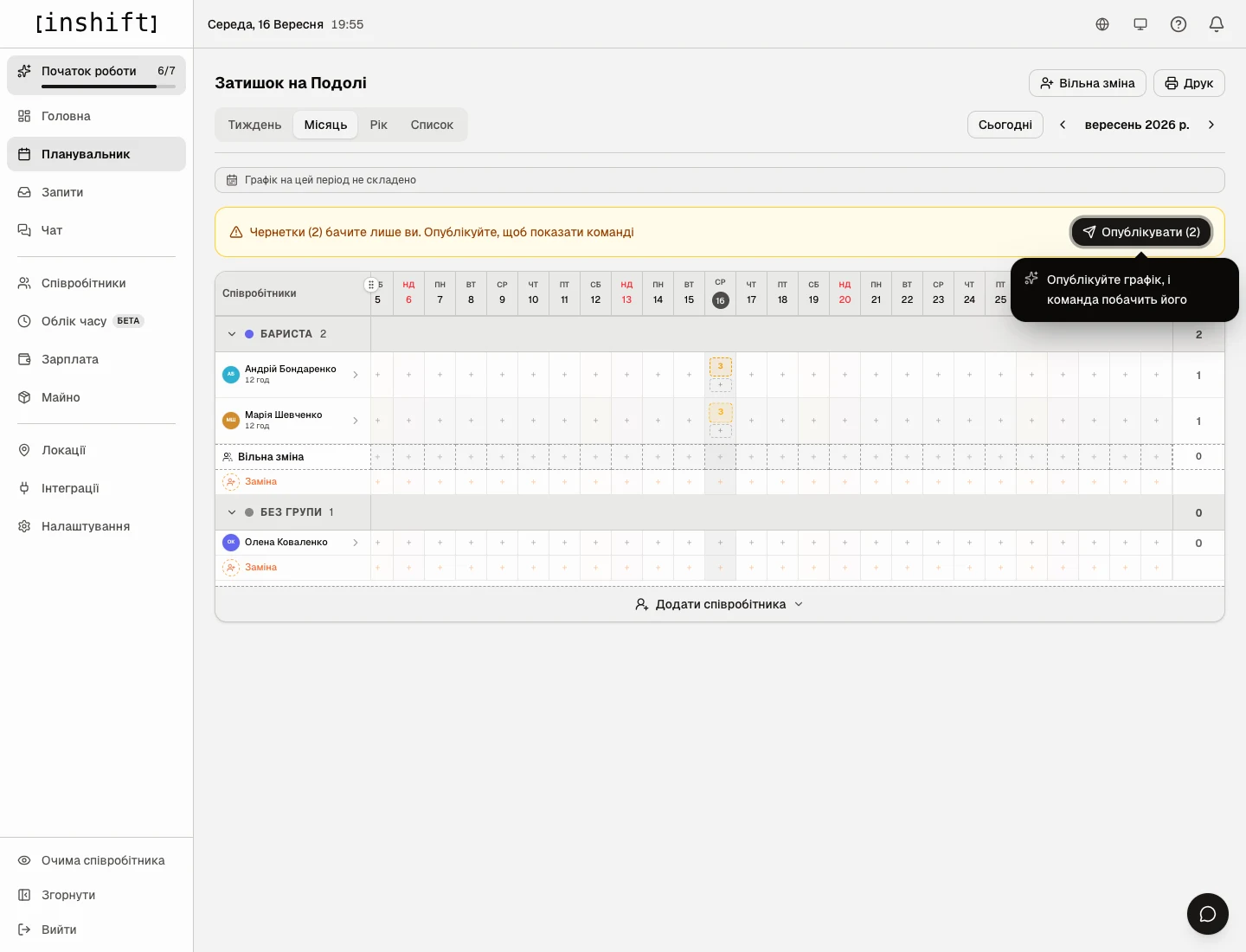Click Олена Коваленко's avatar
1246x952 pixels.
[x=231, y=543]
